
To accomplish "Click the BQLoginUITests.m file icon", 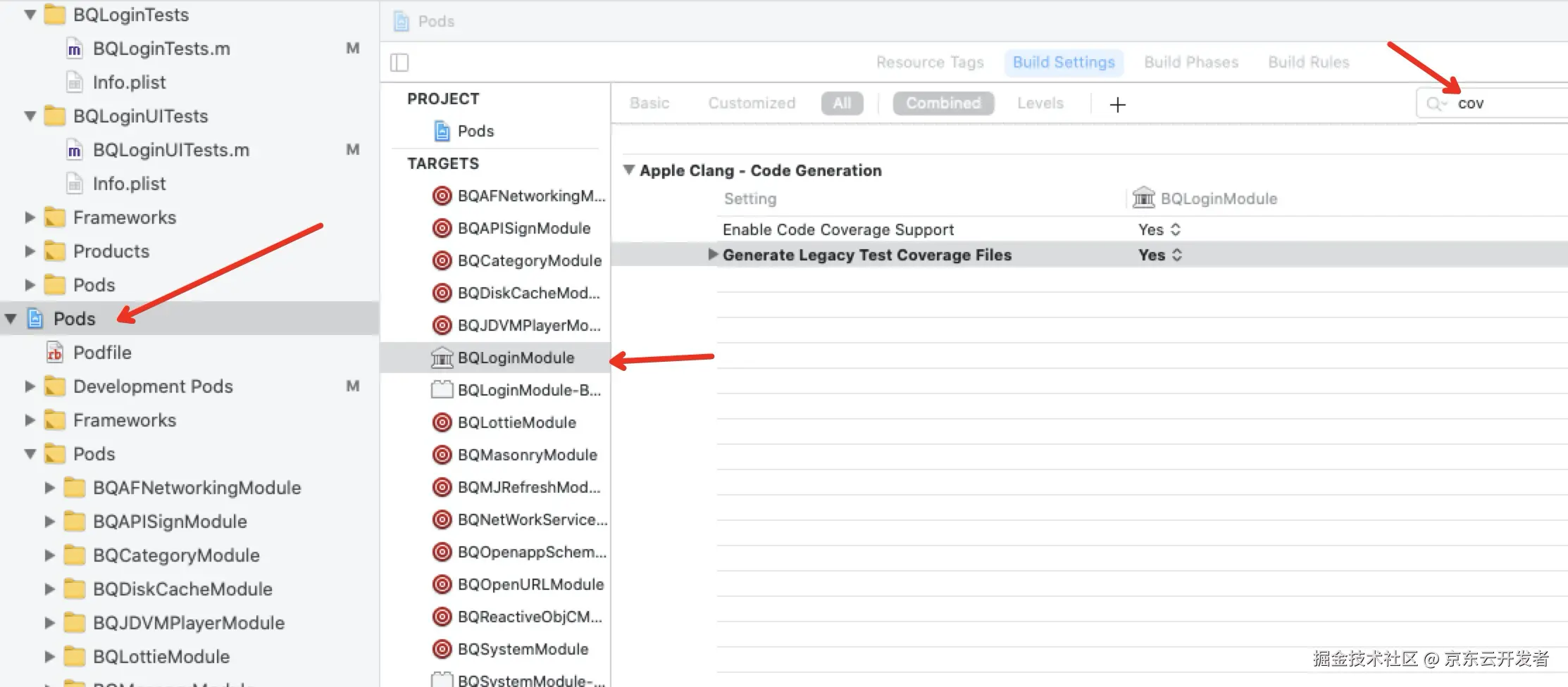I will [x=74, y=150].
